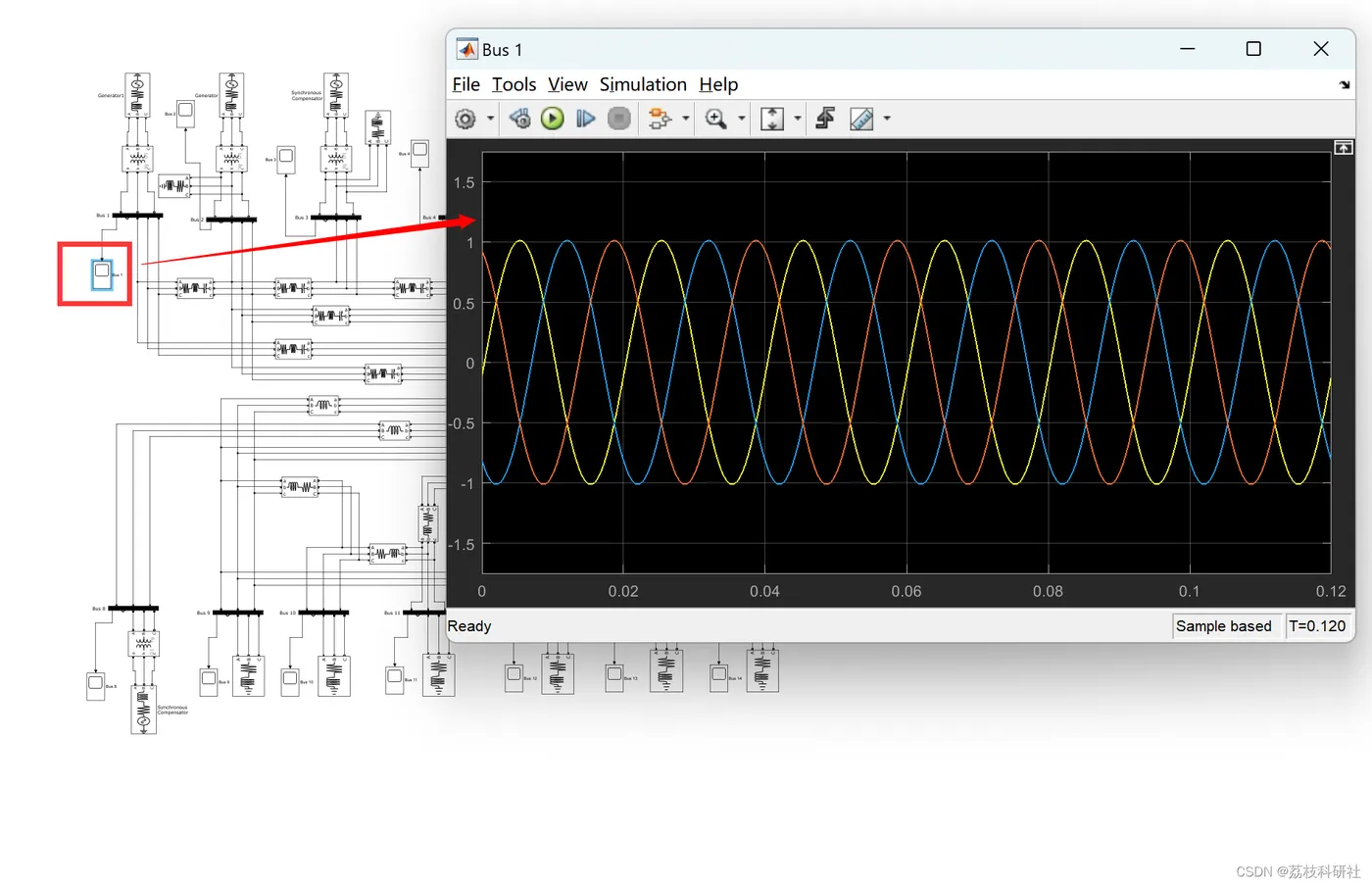Open the Tools menu
The height and width of the screenshot is (886, 1372).
514,84
